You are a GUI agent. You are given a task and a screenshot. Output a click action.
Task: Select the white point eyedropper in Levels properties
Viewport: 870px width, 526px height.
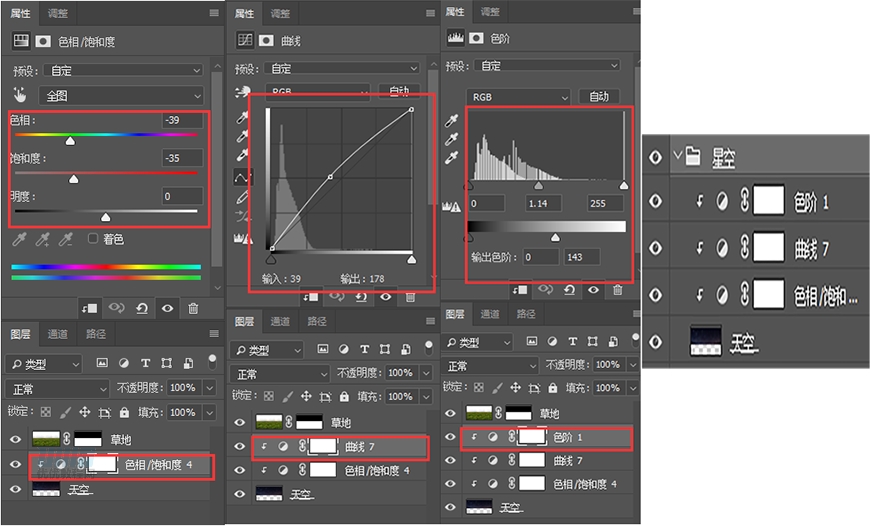point(452,158)
